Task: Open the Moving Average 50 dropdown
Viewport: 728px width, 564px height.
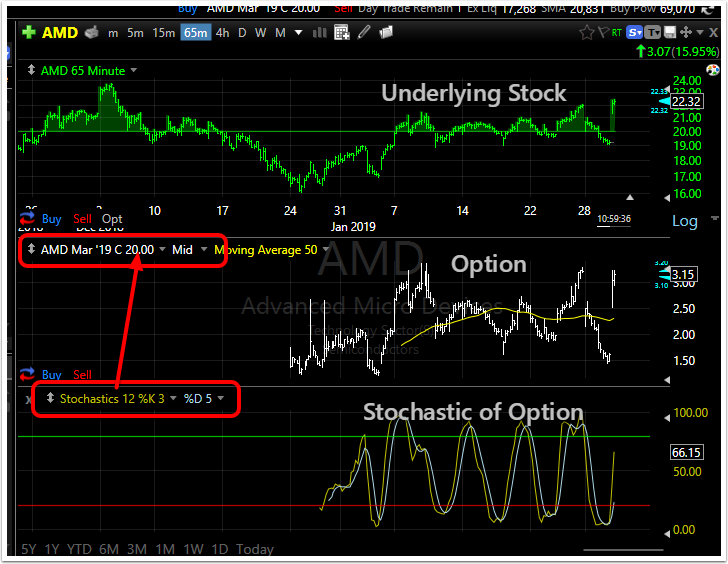Action: tap(325, 249)
